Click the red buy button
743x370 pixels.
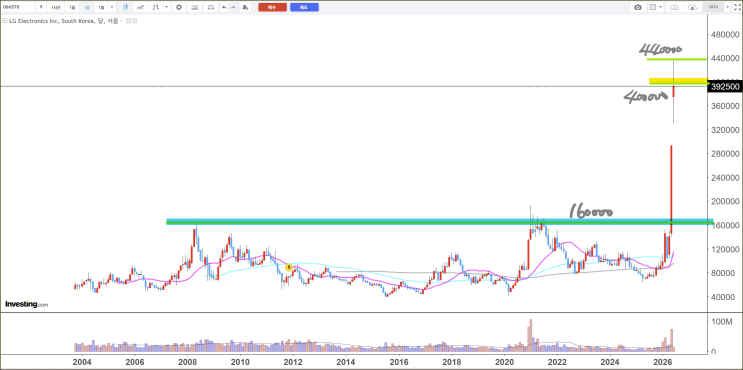(272, 7)
